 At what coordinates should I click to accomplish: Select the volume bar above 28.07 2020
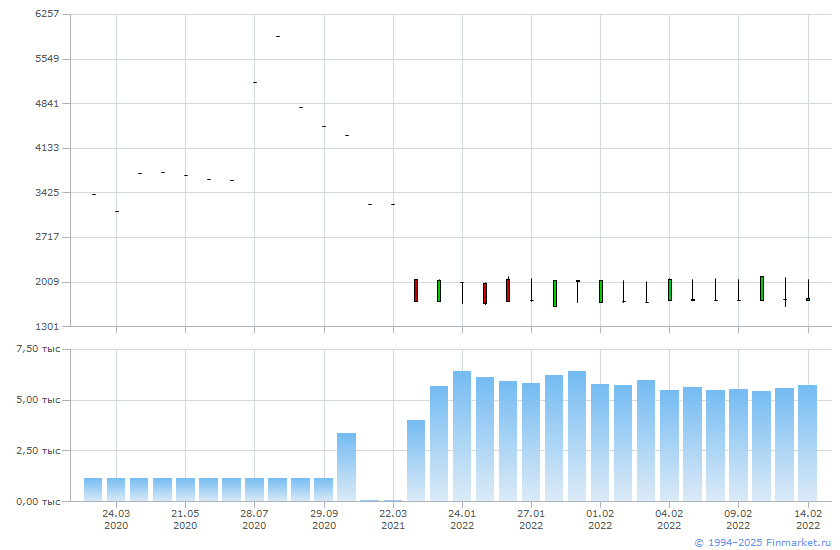[254, 489]
